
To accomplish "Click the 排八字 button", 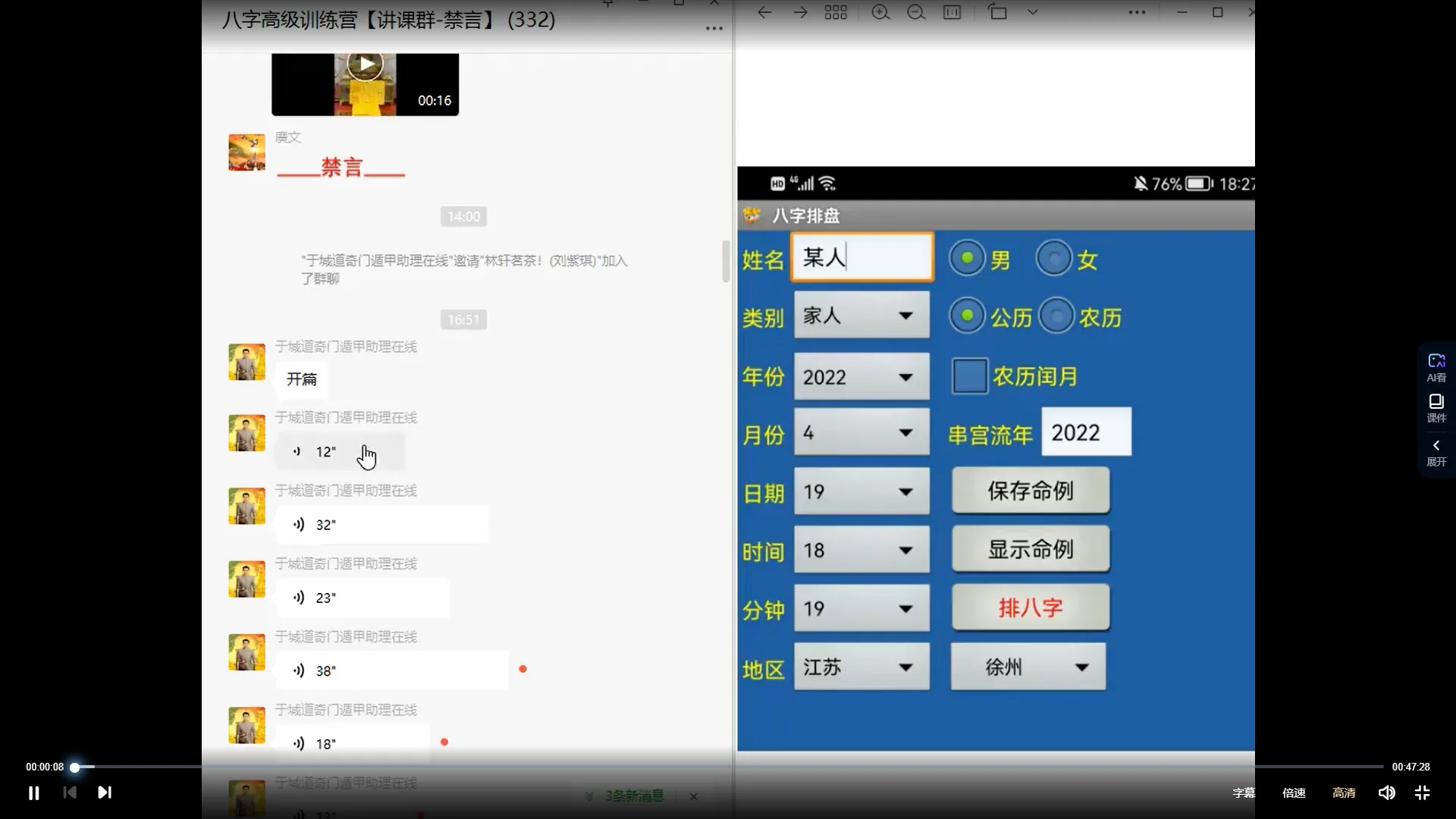I will coord(1031,607).
